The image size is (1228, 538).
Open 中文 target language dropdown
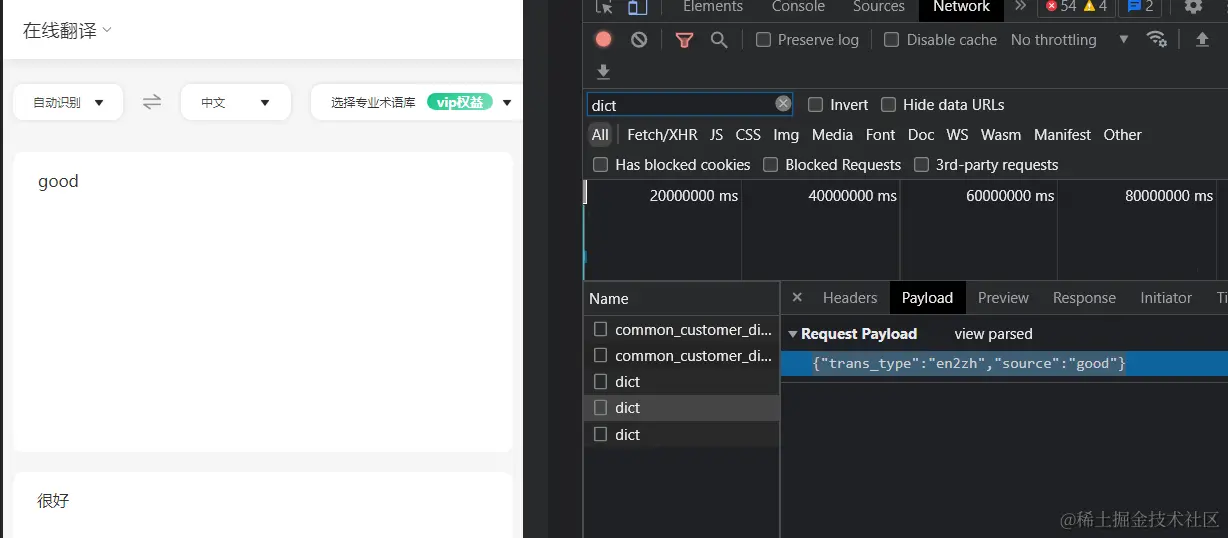236,102
